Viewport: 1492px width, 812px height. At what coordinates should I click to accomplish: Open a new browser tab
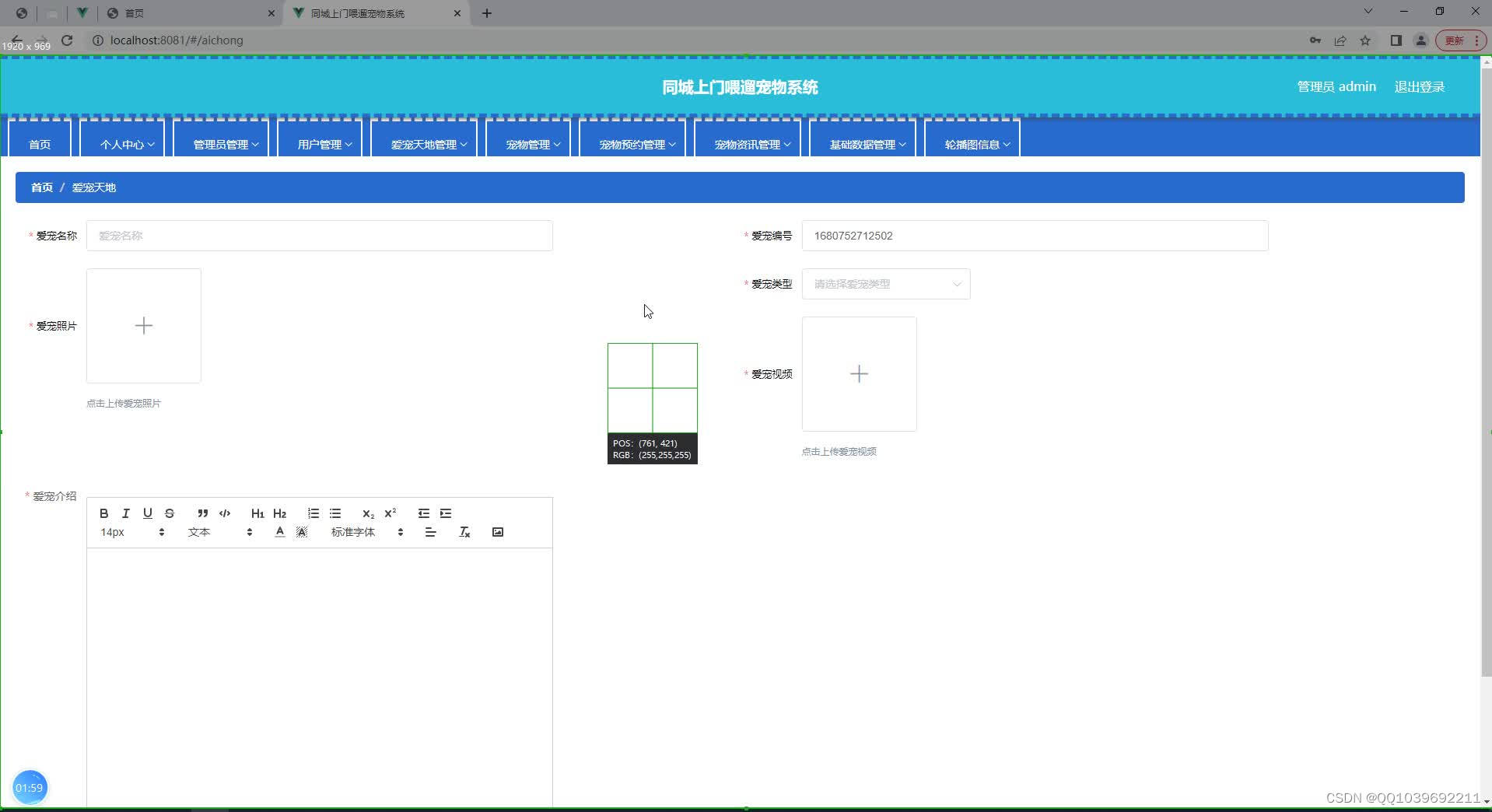click(x=487, y=13)
